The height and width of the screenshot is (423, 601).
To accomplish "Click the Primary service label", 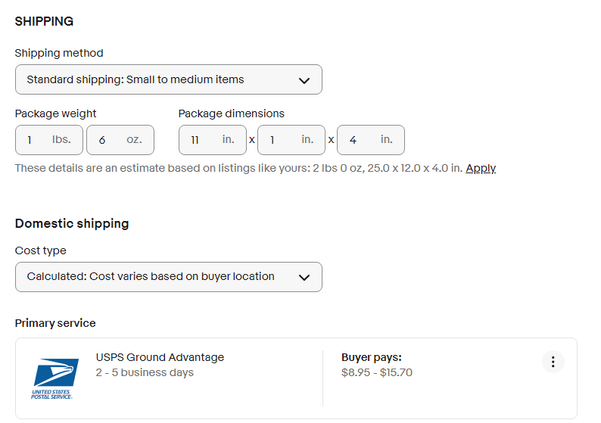I will (55, 323).
